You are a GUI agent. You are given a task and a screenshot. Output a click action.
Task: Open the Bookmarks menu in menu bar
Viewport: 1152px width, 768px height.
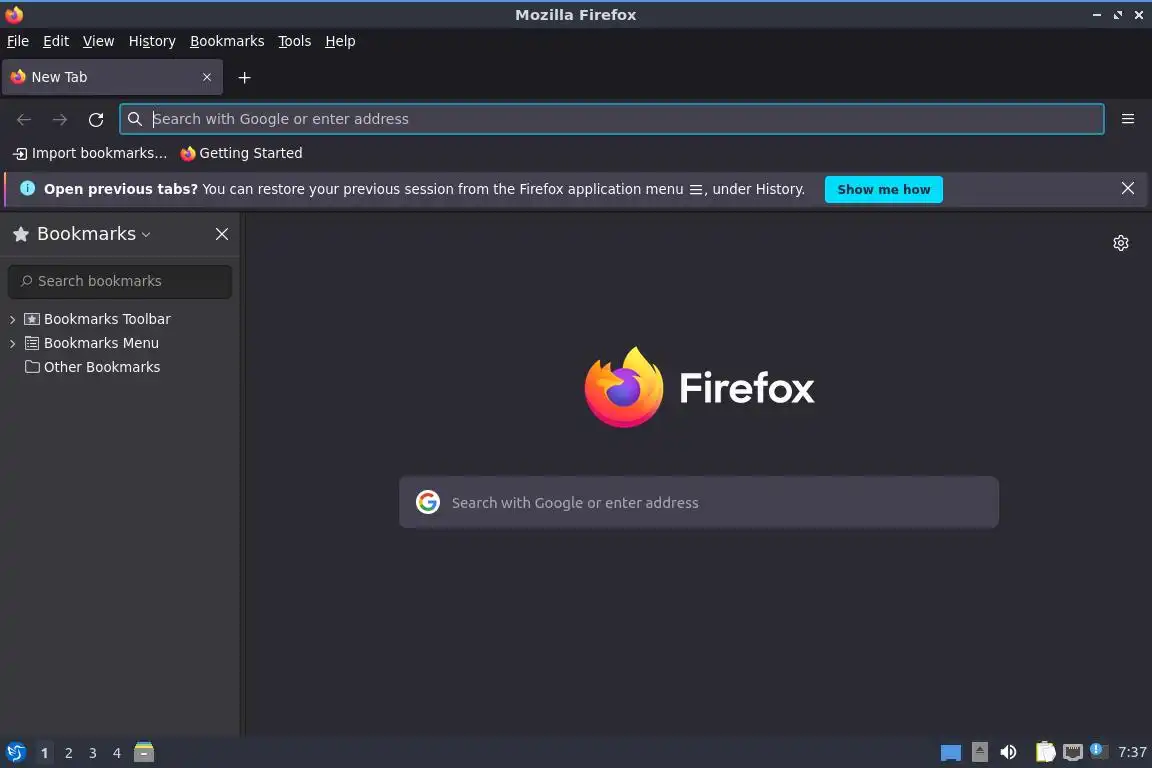click(x=227, y=41)
